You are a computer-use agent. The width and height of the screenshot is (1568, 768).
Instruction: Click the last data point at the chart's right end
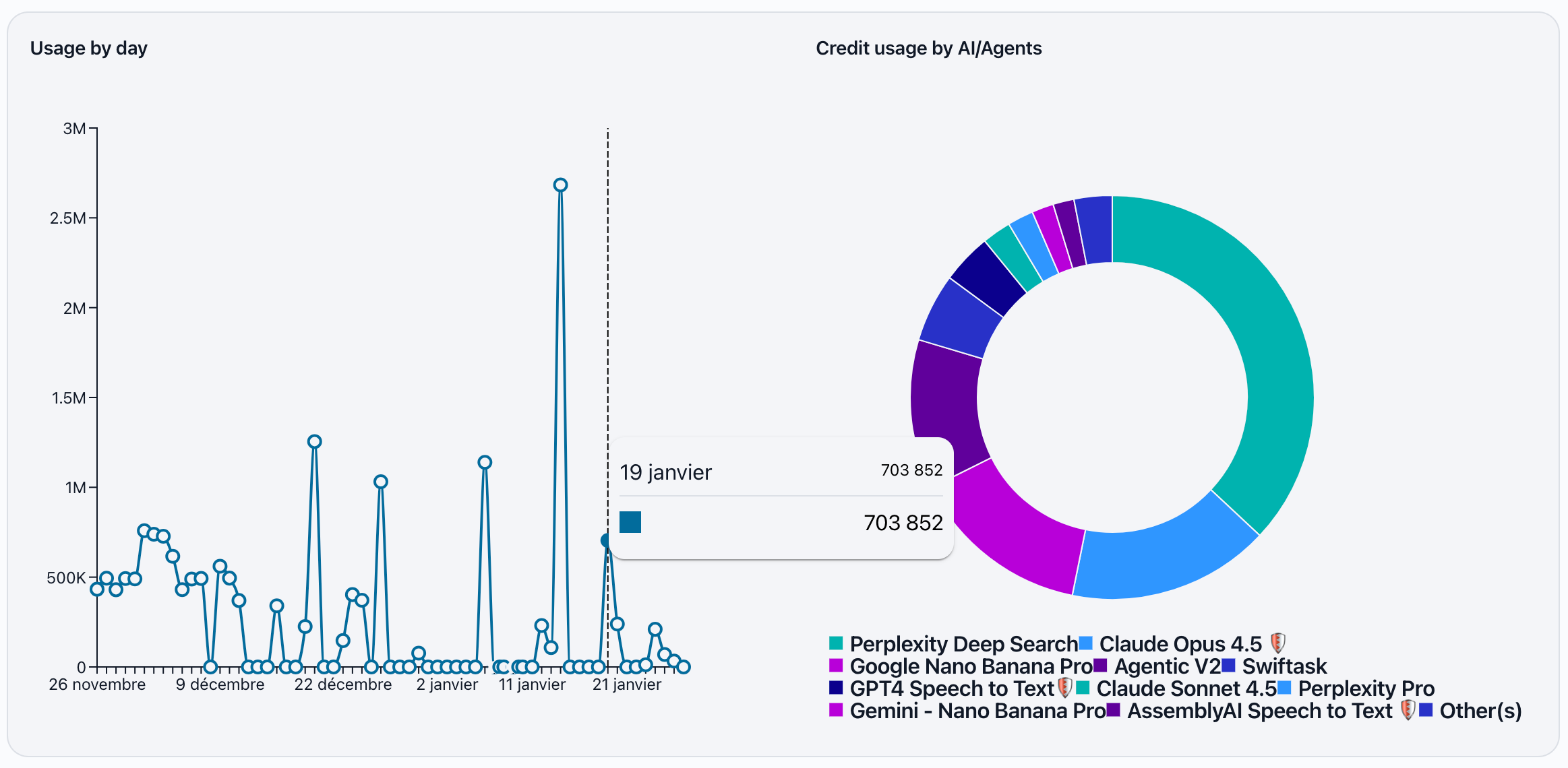[x=683, y=667]
